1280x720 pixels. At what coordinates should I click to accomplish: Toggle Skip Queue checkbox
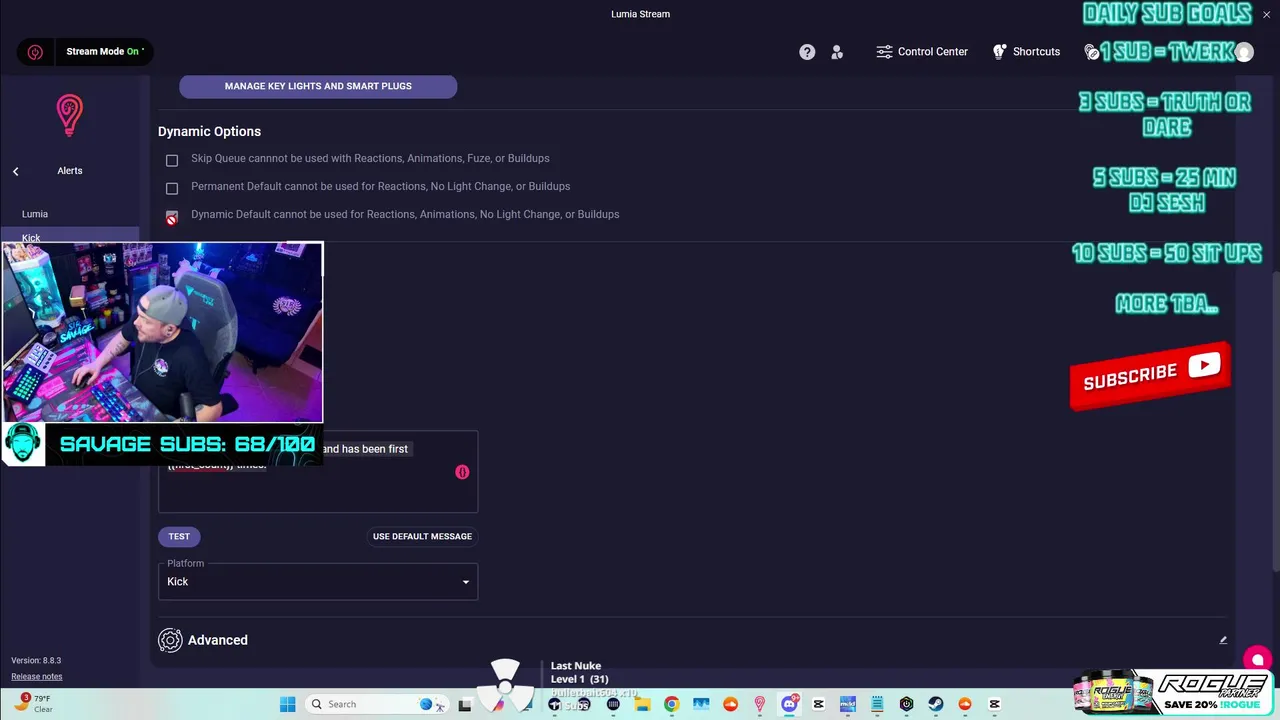pos(172,160)
